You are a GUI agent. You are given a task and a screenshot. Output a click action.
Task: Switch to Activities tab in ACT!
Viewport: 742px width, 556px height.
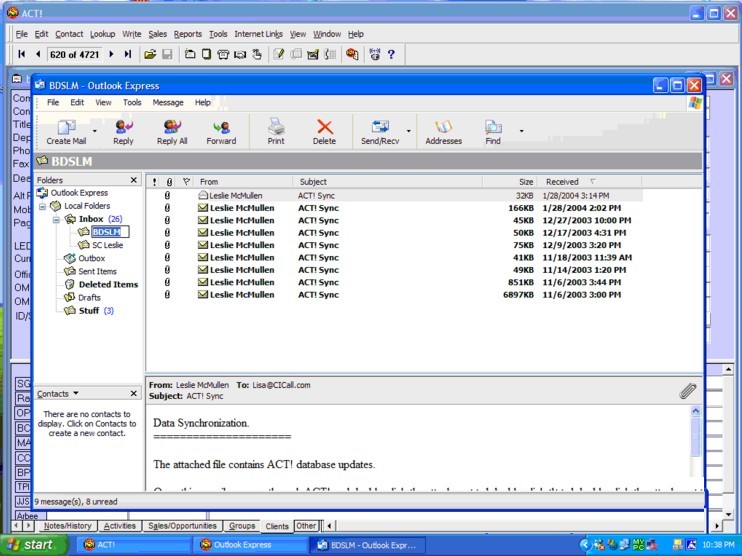coord(120,526)
